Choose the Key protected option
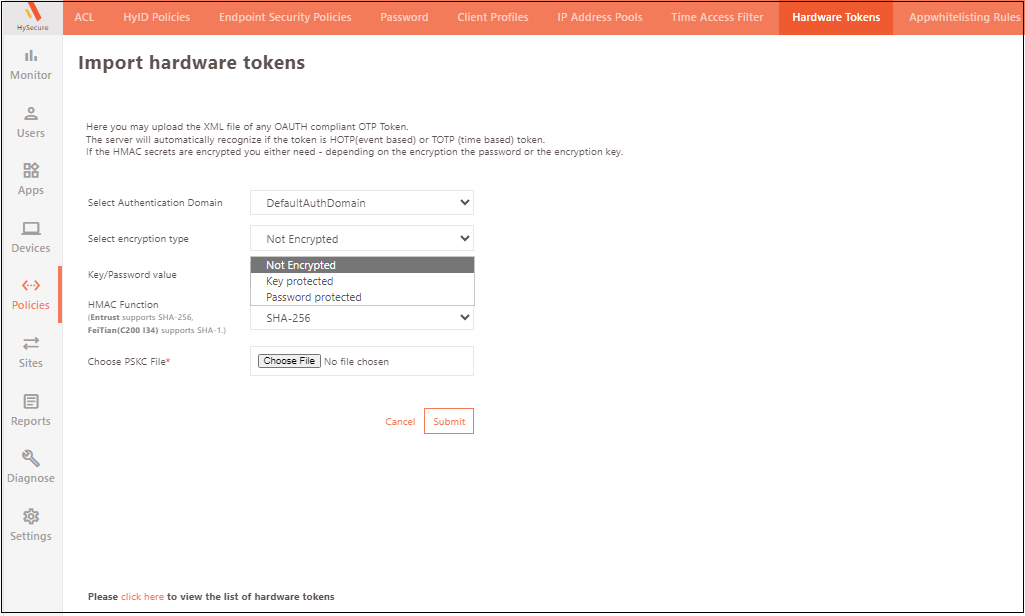This screenshot has height=616, width=1025. point(300,281)
